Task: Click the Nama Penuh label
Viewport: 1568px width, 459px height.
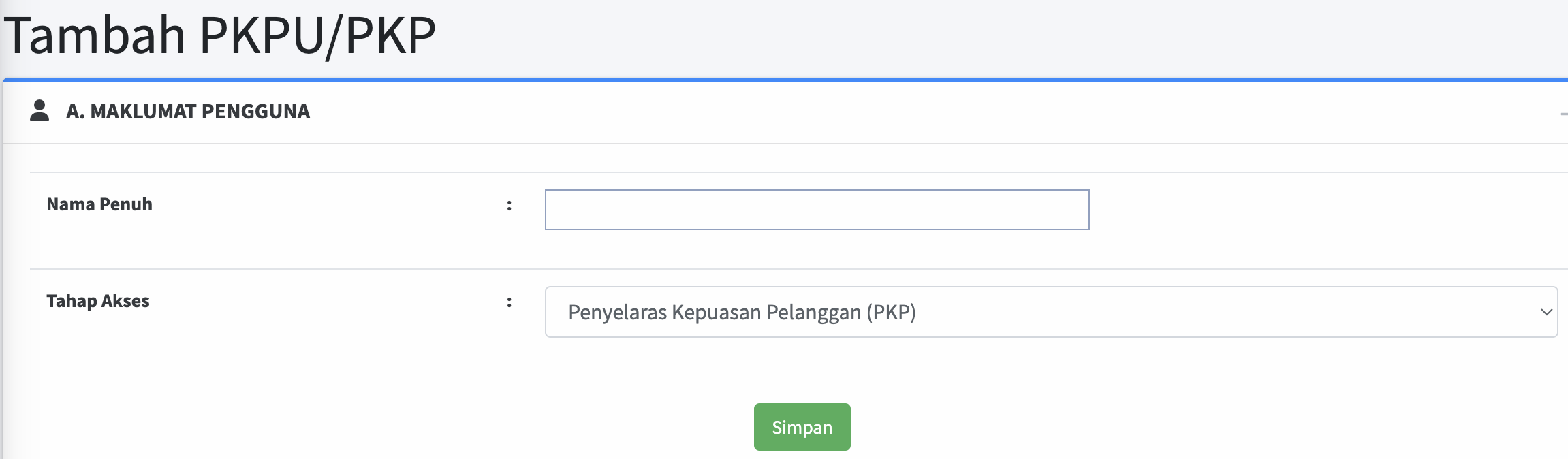Action: (99, 204)
